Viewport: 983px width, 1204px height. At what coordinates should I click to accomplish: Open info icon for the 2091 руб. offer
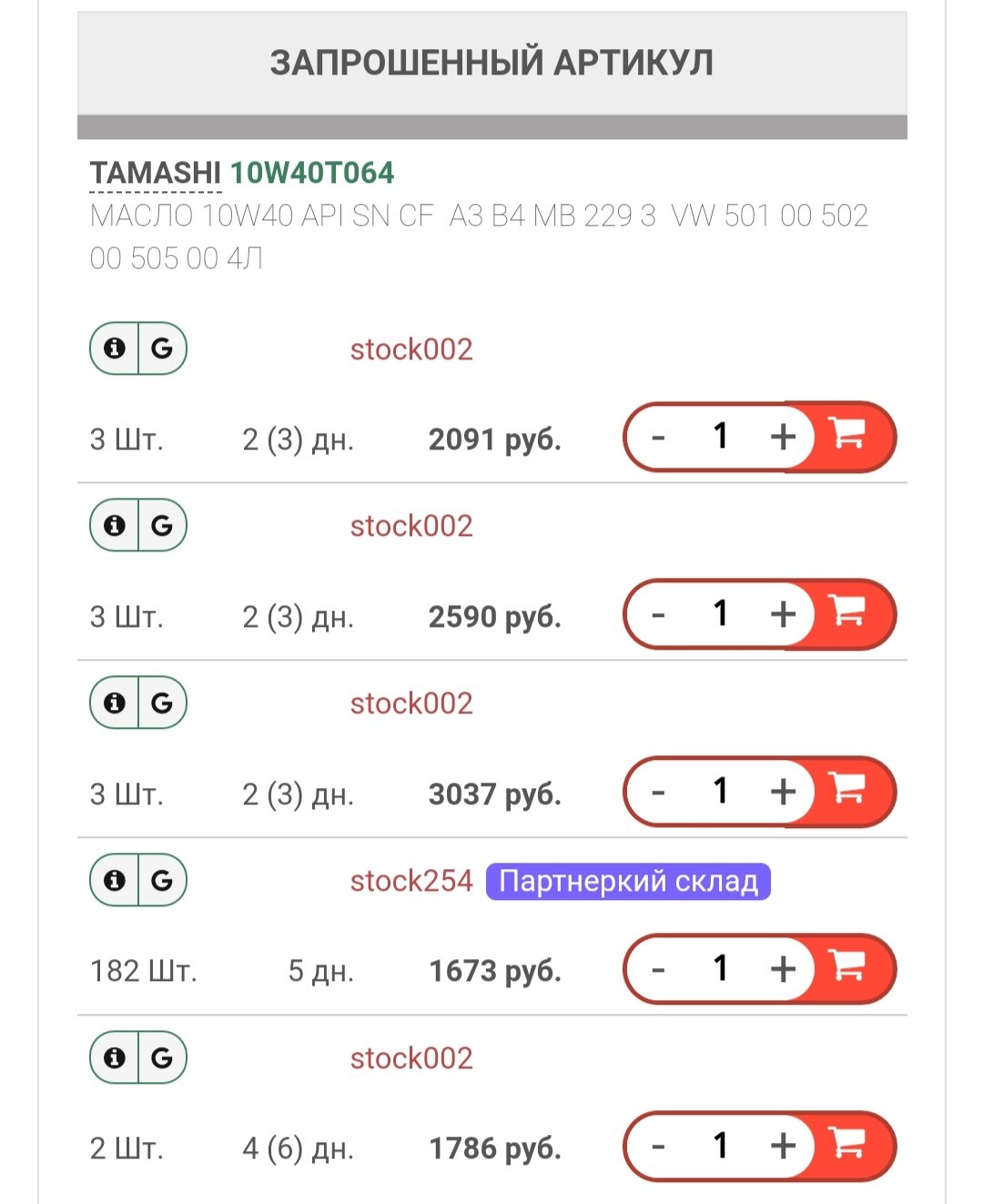coord(115,349)
